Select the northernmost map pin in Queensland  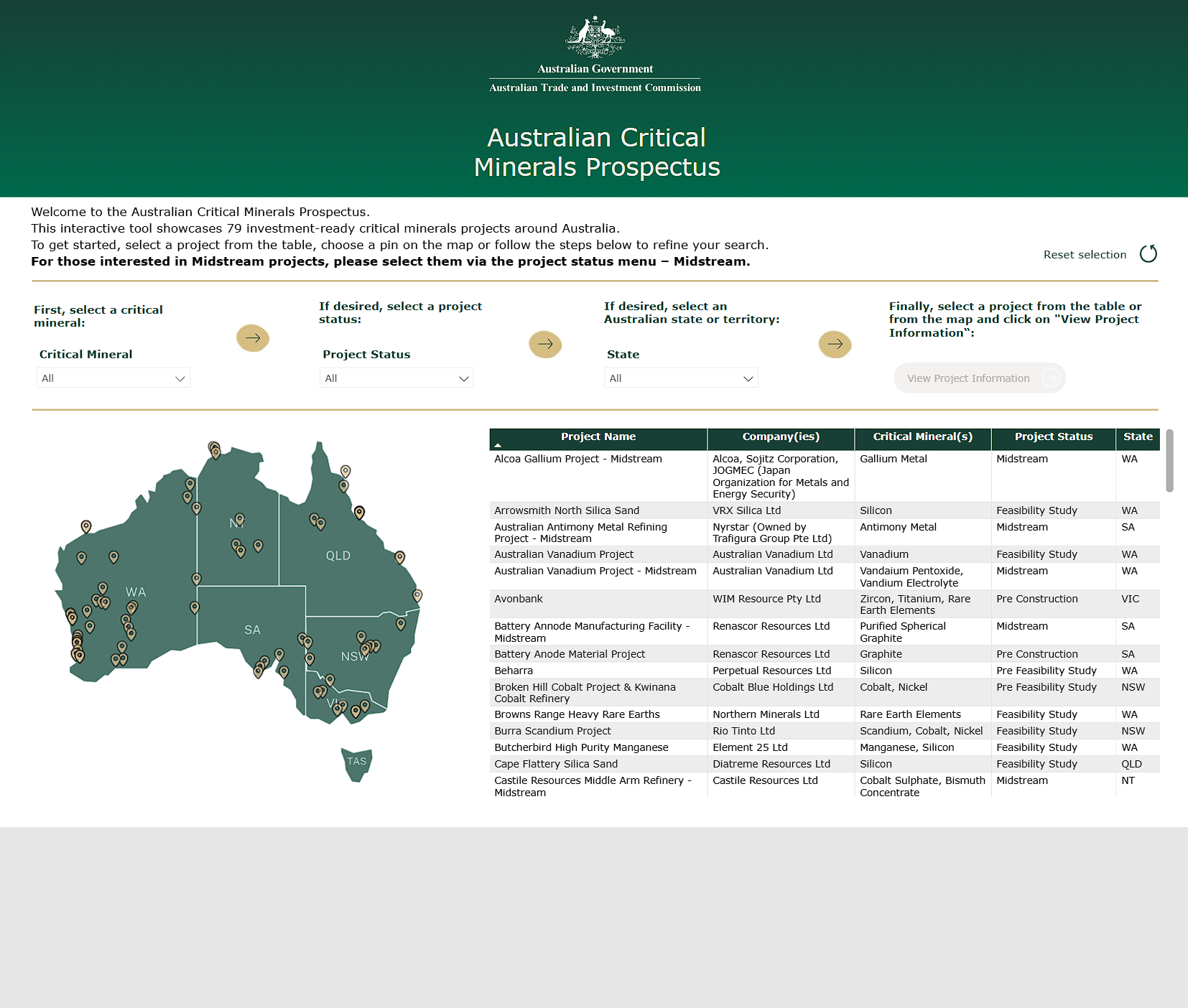click(345, 471)
